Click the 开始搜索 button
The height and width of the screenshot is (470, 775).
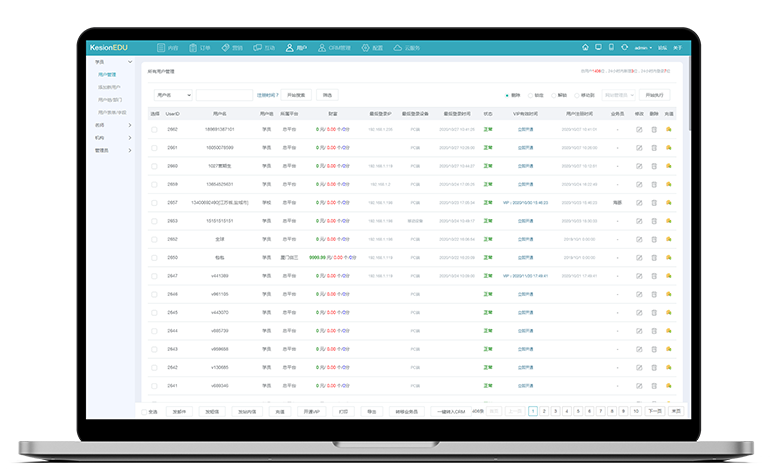point(298,95)
